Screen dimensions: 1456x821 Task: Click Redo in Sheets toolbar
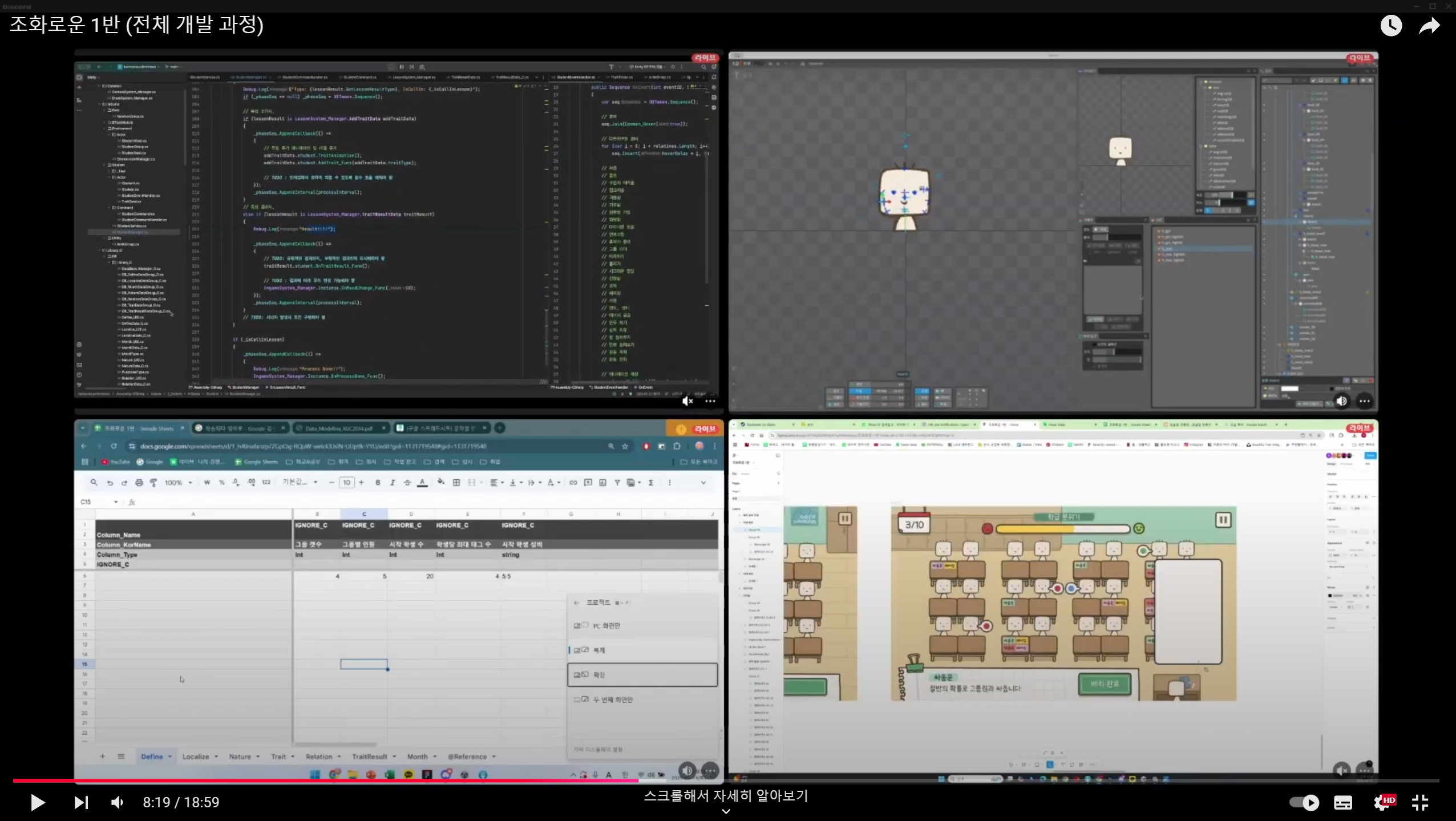[x=124, y=483]
